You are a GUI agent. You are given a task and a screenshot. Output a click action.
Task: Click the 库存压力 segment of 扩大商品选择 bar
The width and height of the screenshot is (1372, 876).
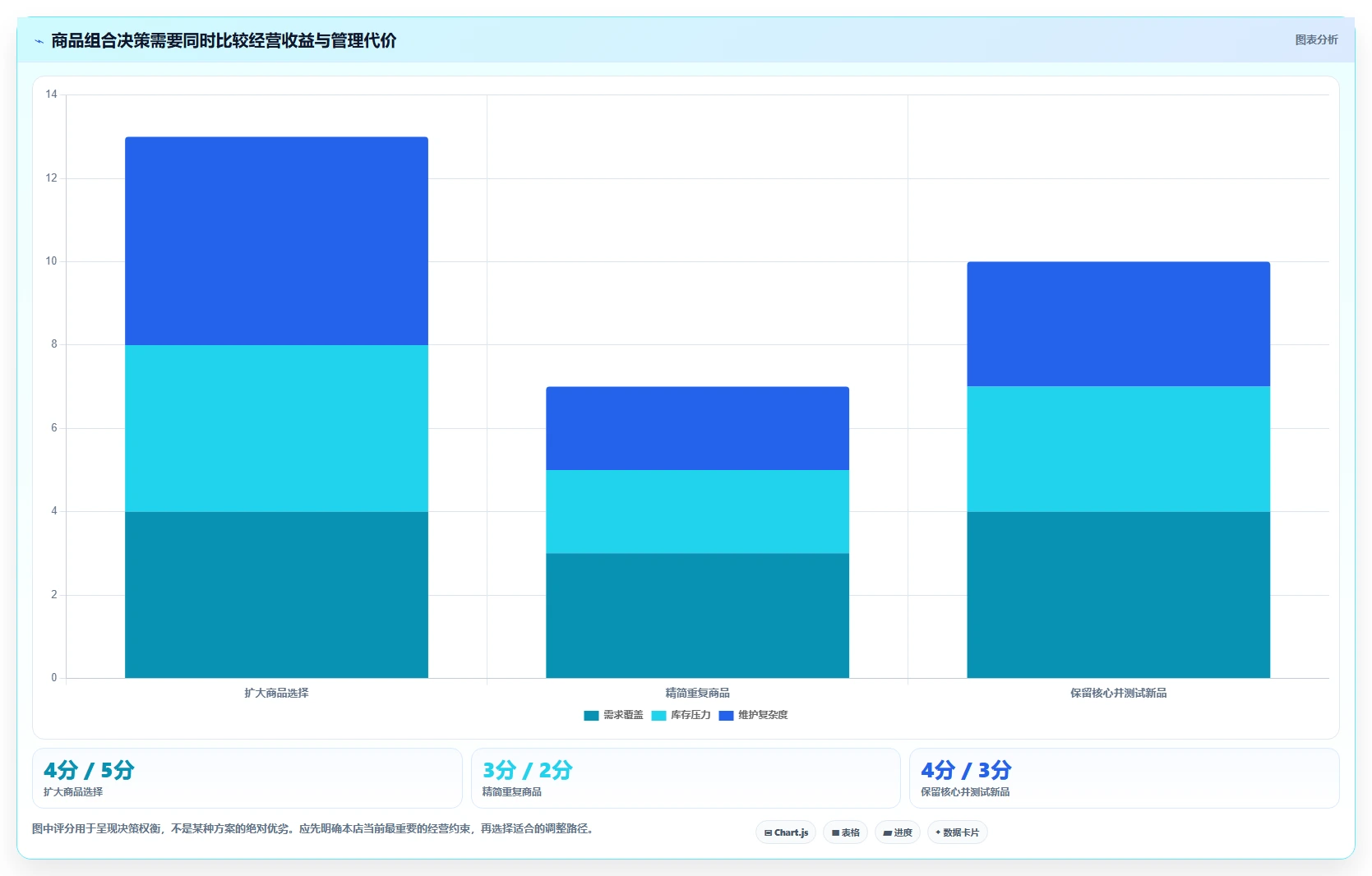tap(276, 428)
